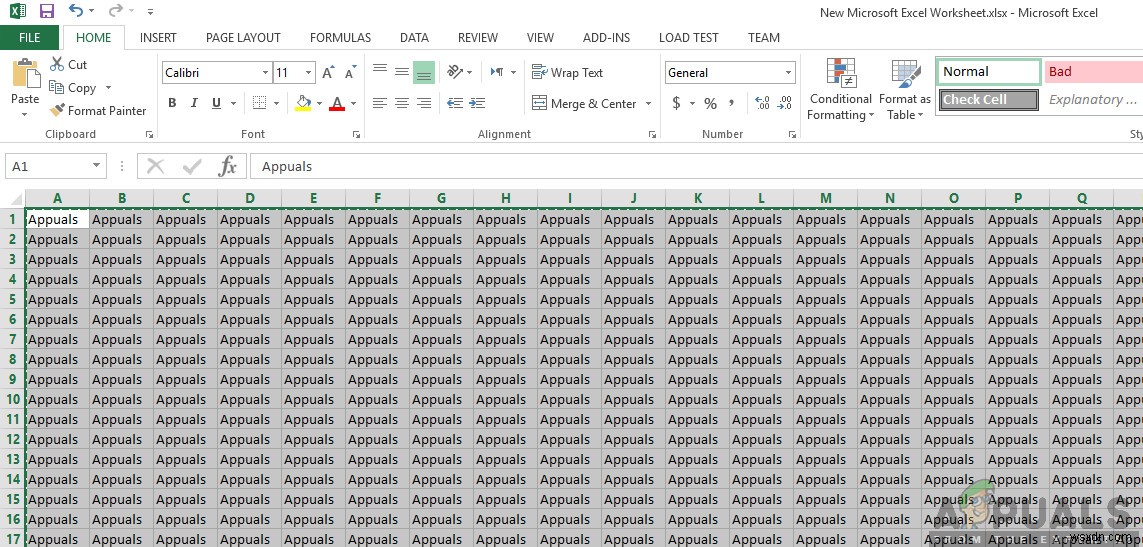Enable Wrap Text
The image size is (1143, 547).
pyautogui.click(x=567, y=72)
